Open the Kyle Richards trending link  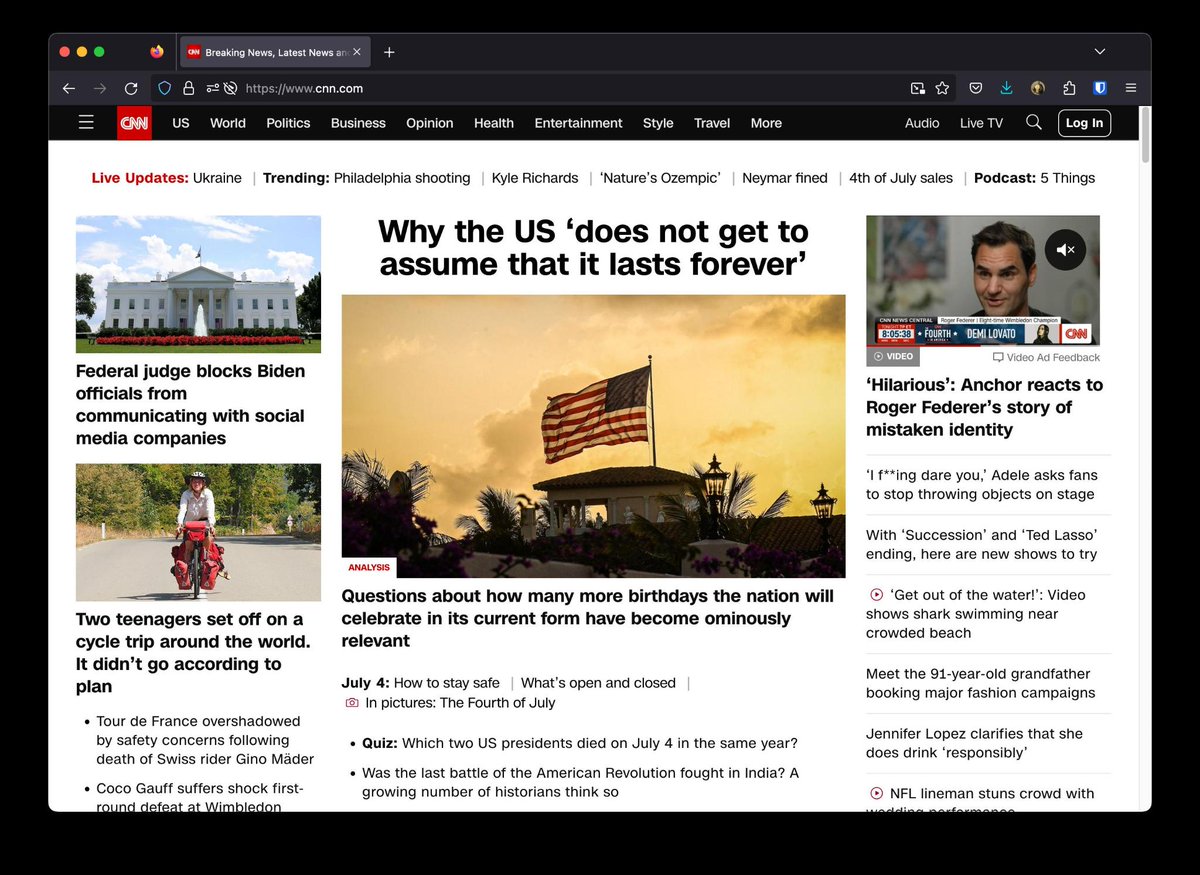coord(535,178)
